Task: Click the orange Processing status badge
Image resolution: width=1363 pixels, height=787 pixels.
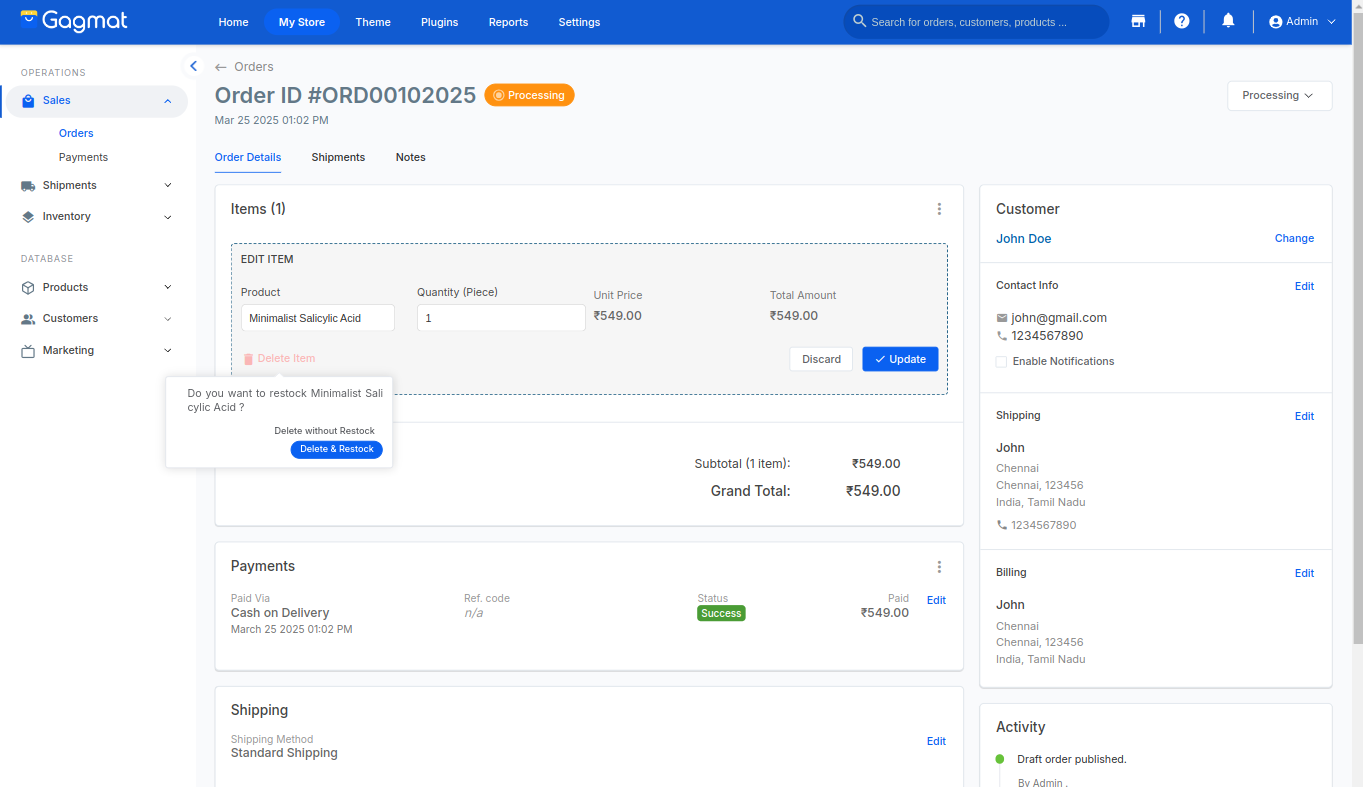Action: (x=529, y=96)
